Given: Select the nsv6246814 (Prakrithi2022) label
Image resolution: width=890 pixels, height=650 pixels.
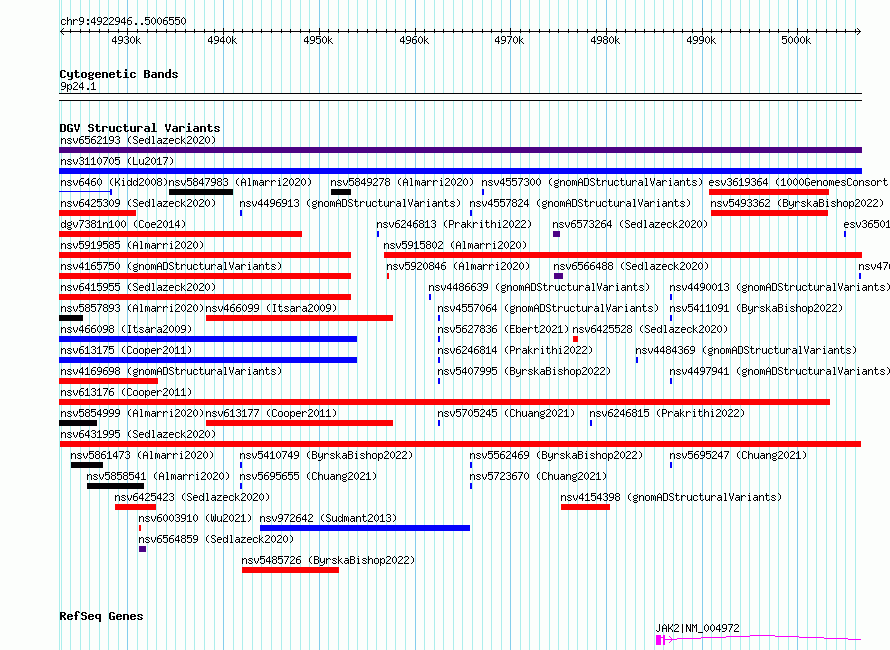Looking at the screenshot, I should click(515, 350).
